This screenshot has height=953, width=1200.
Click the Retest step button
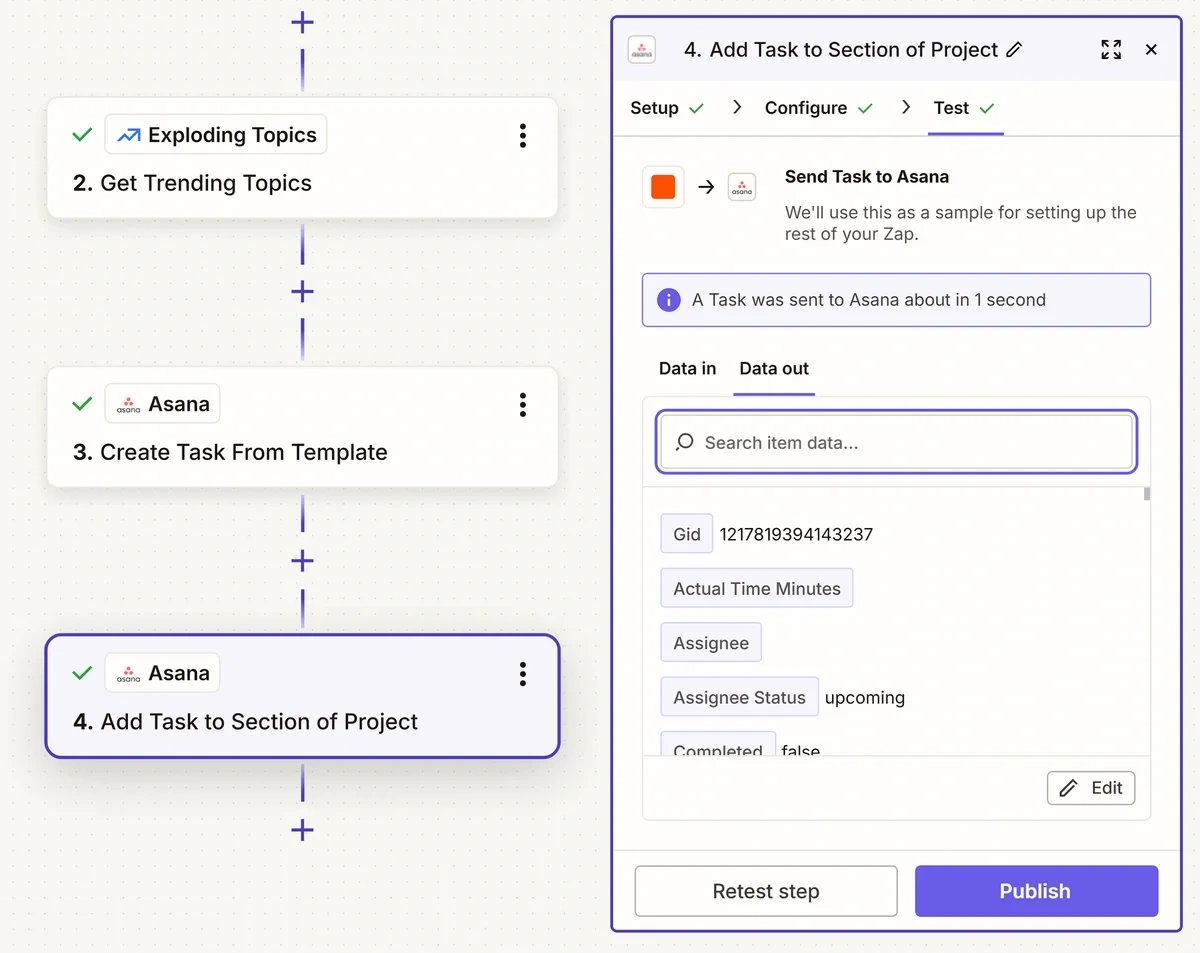tap(766, 891)
